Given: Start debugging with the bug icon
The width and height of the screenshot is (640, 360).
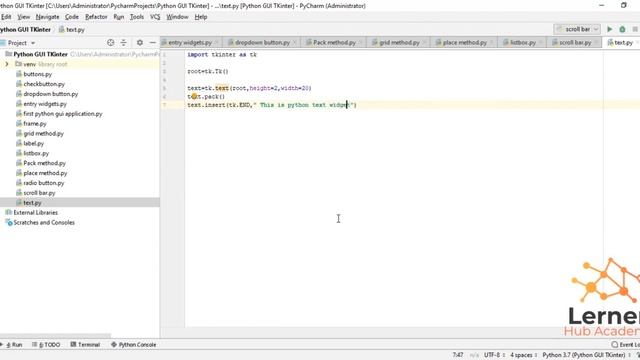Looking at the screenshot, I should [622, 29].
